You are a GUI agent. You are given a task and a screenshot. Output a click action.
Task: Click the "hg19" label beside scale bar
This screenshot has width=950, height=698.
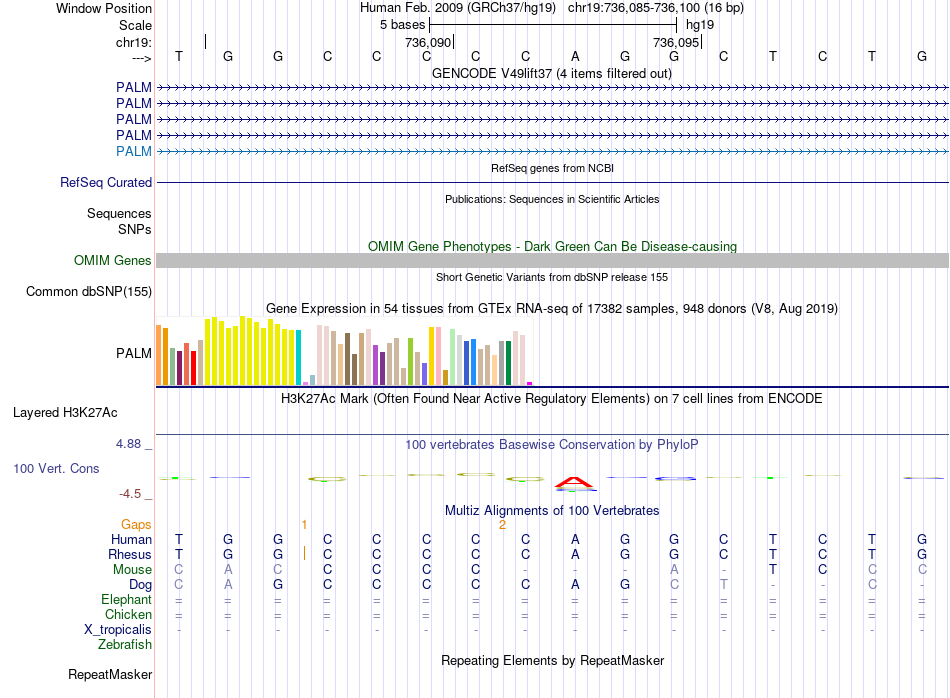tap(700, 25)
